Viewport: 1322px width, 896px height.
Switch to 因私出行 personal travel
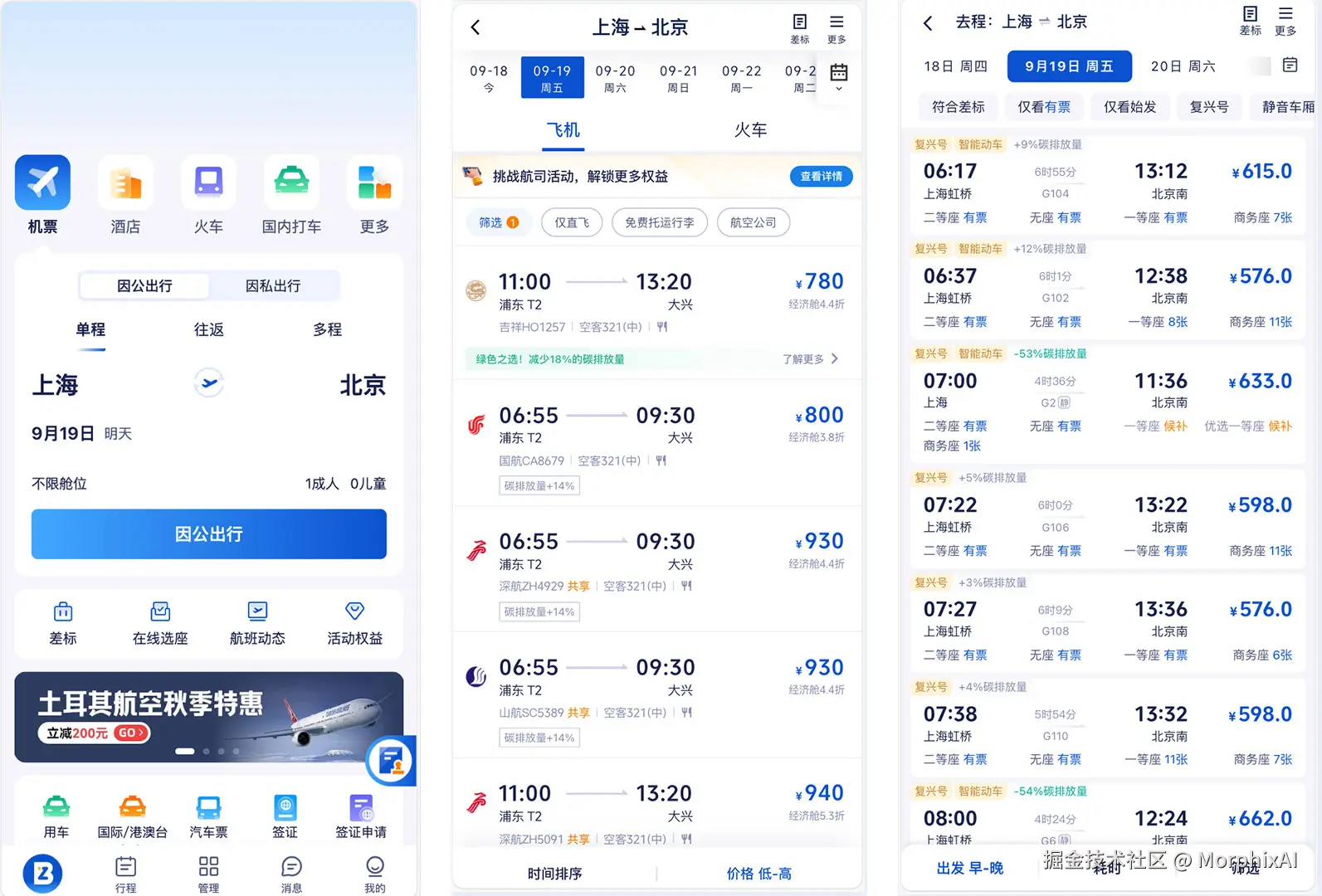[273, 285]
